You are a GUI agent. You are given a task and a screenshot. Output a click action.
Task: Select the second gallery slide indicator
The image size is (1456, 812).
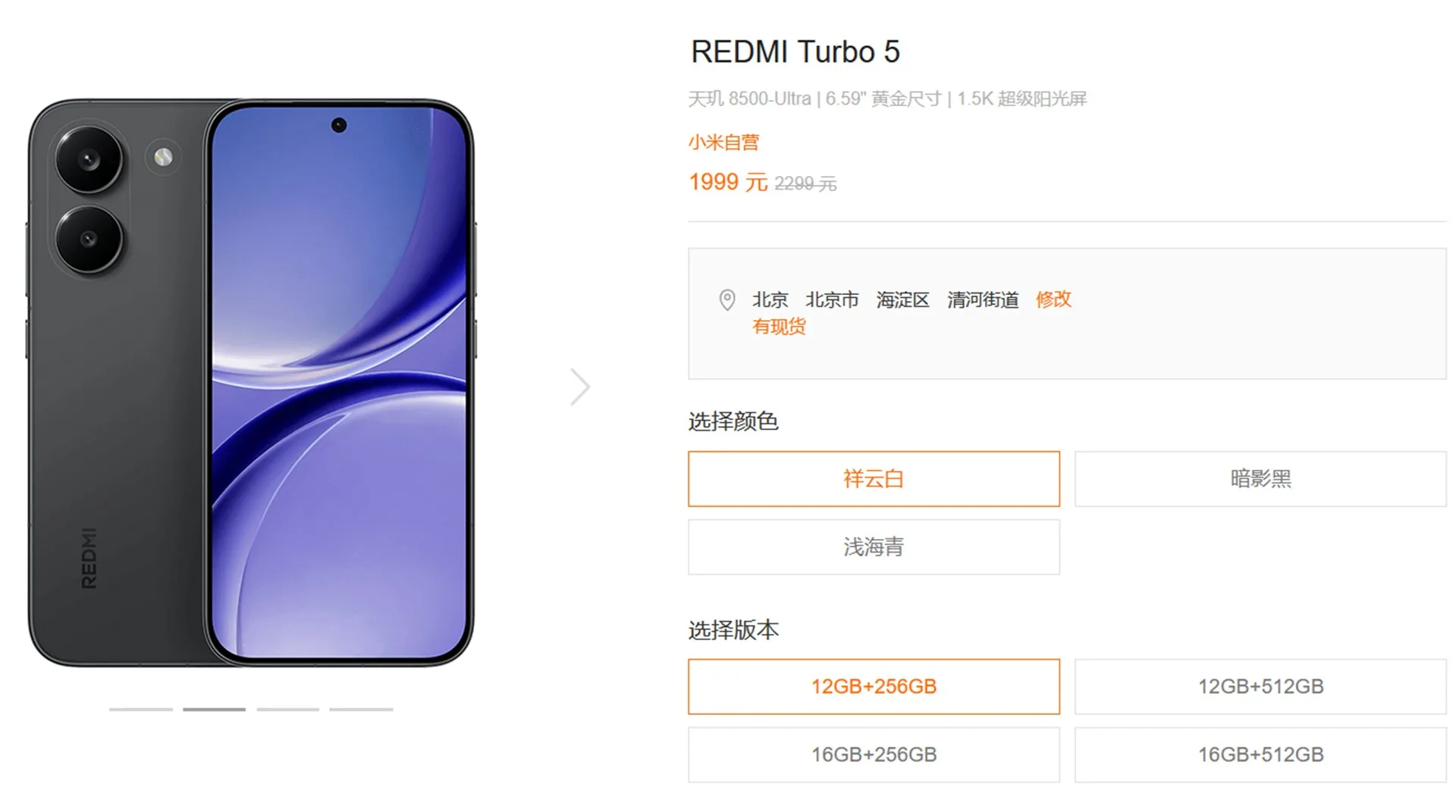pyautogui.click(x=214, y=709)
